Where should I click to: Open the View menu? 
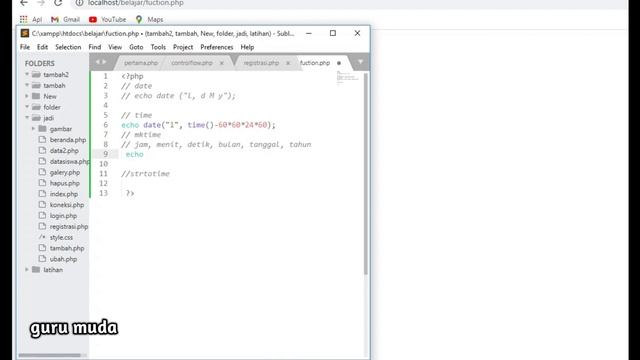tap(115, 47)
